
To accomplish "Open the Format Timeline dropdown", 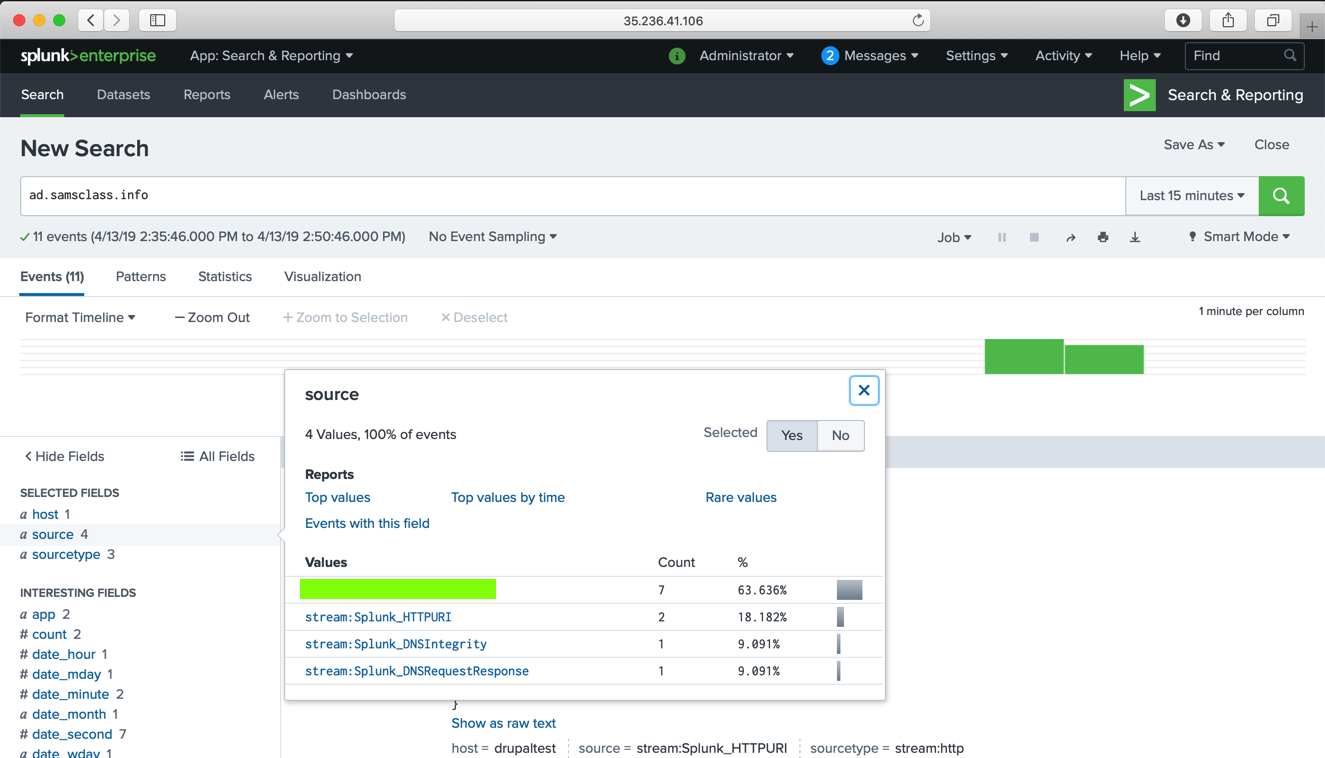I will point(80,318).
